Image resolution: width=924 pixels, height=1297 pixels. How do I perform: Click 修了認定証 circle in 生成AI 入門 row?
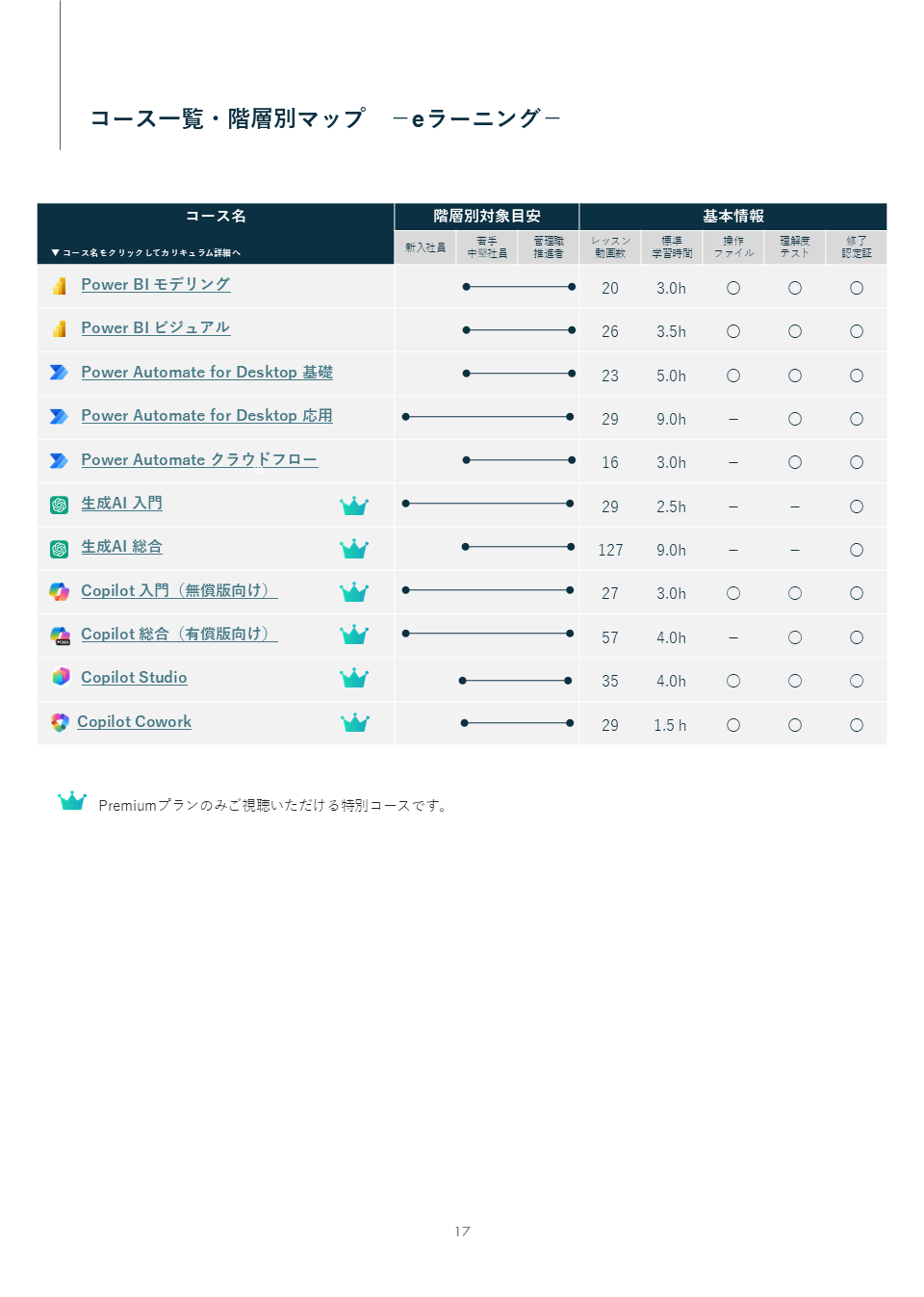coord(857,506)
